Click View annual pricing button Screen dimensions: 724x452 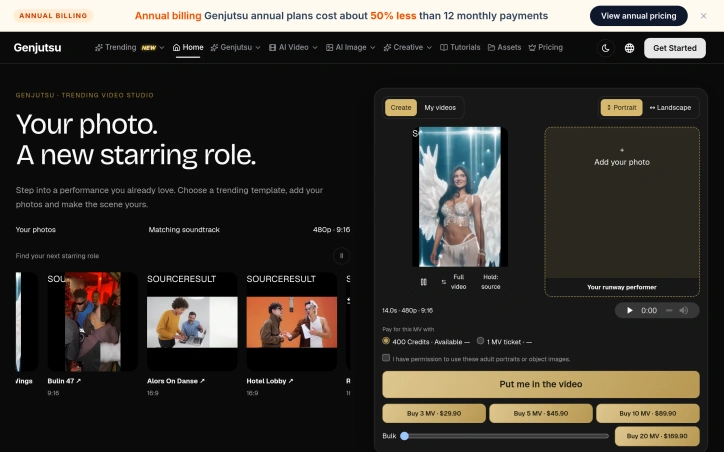click(x=638, y=16)
